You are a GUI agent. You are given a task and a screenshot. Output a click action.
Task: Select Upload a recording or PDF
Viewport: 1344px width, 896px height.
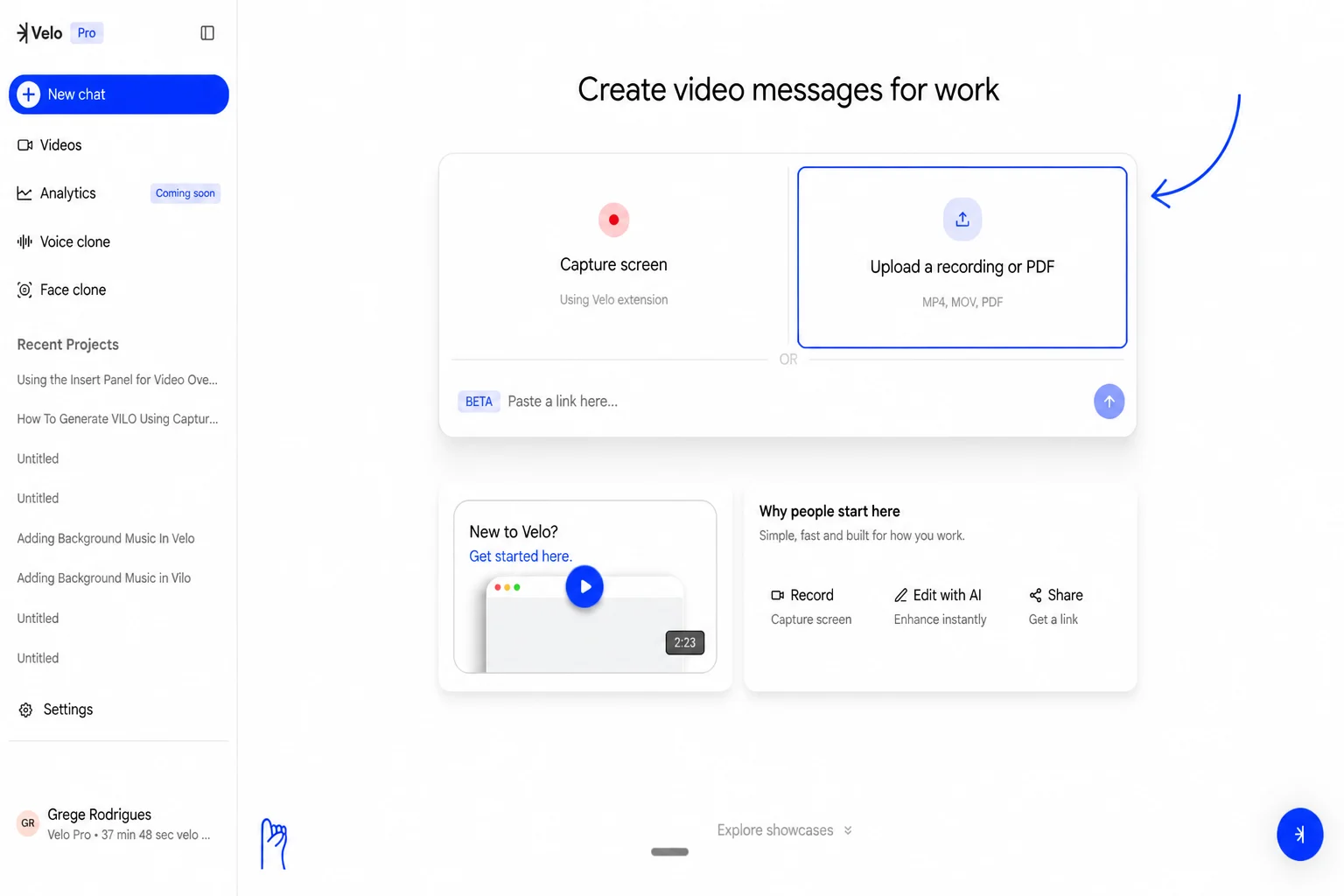coord(962,257)
